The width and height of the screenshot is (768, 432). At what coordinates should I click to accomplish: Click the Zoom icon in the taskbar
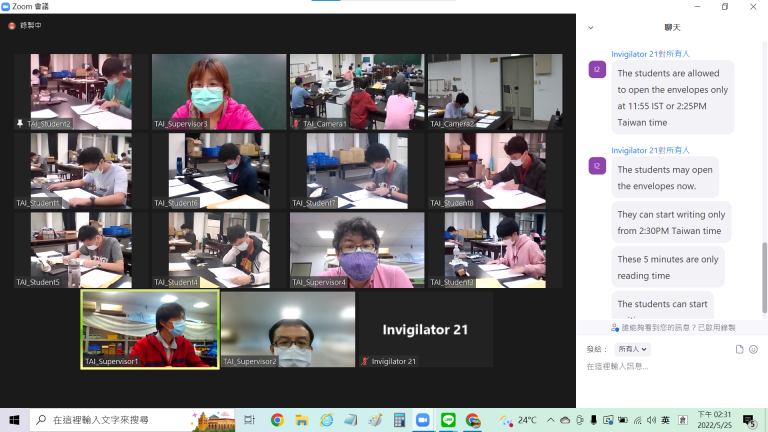coord(423,420)
